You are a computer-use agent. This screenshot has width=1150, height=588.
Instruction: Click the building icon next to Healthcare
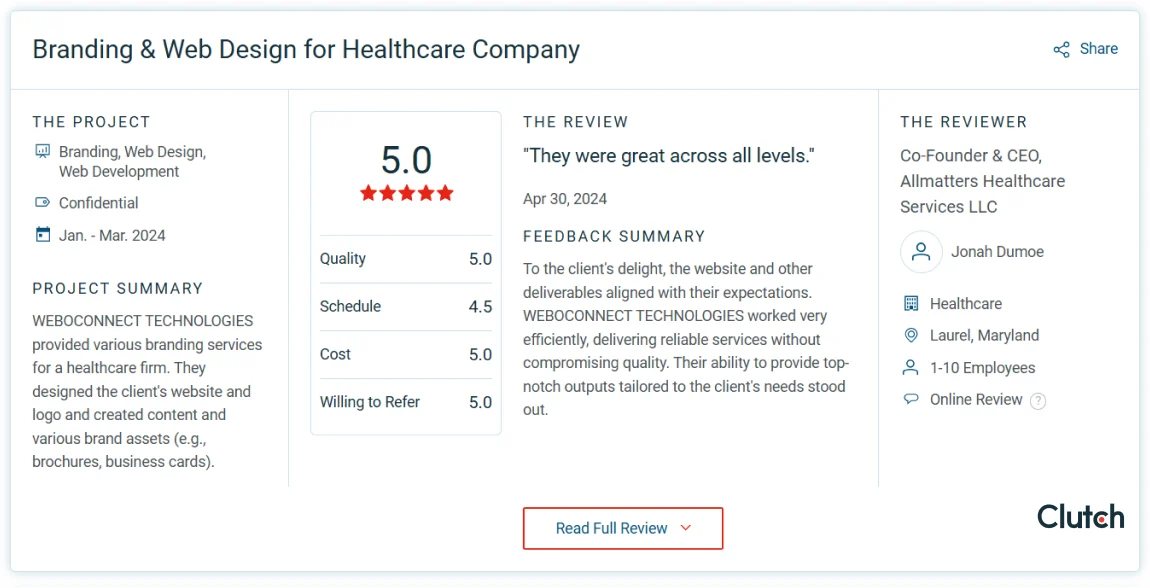click(x=911, y=303)
